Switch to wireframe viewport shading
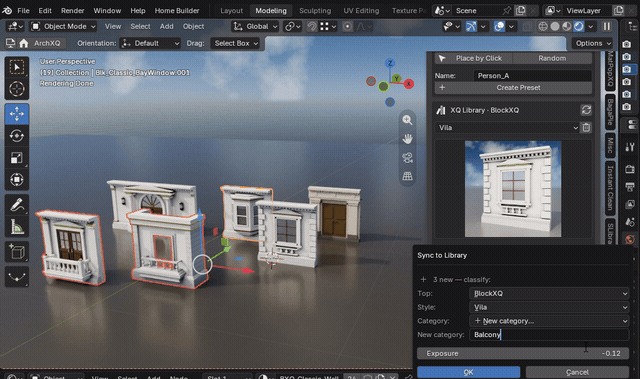Screen dimensions: 640x379 pos(543,27)
